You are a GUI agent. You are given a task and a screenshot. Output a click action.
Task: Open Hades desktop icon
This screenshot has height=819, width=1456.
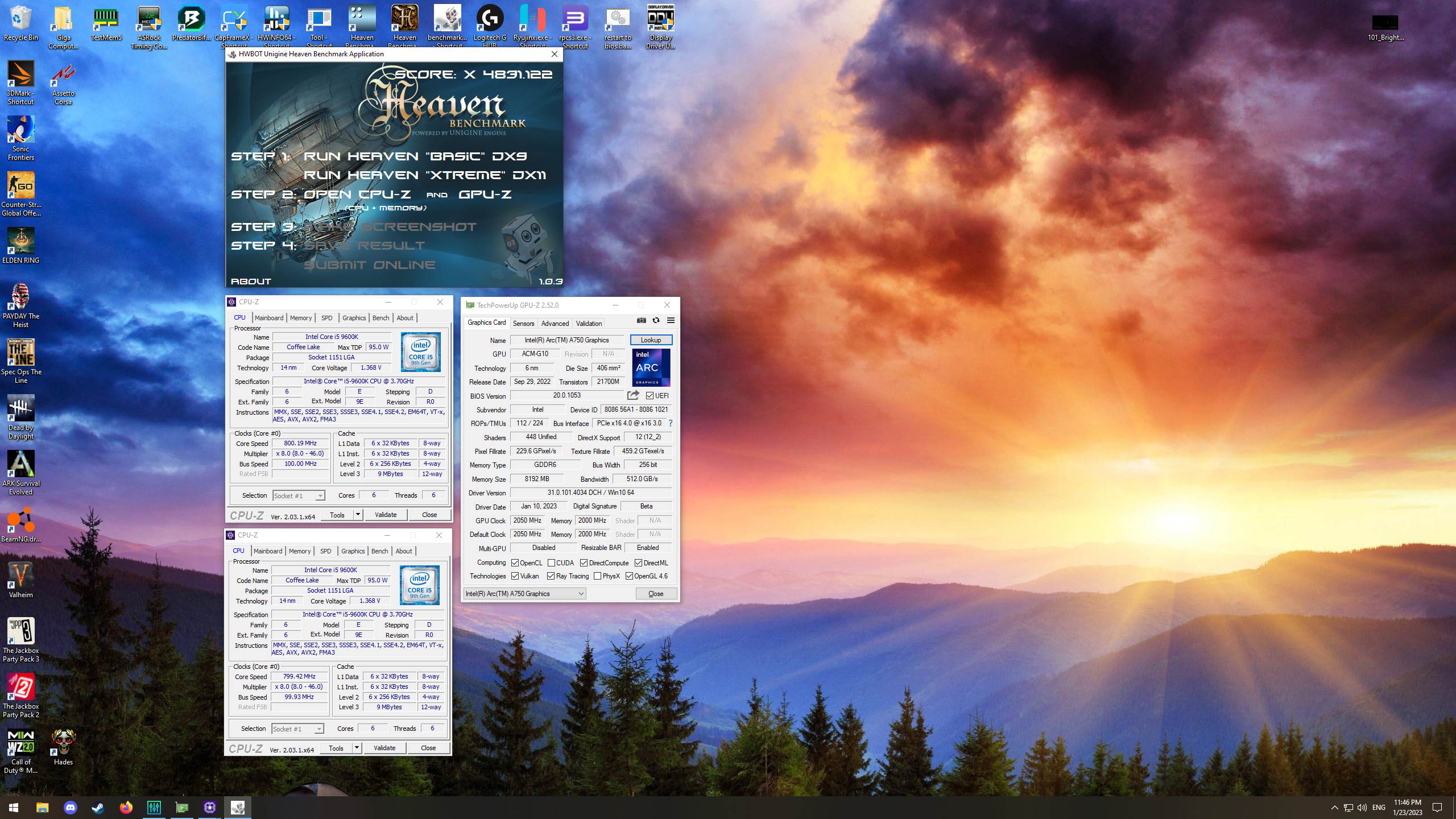63,747
